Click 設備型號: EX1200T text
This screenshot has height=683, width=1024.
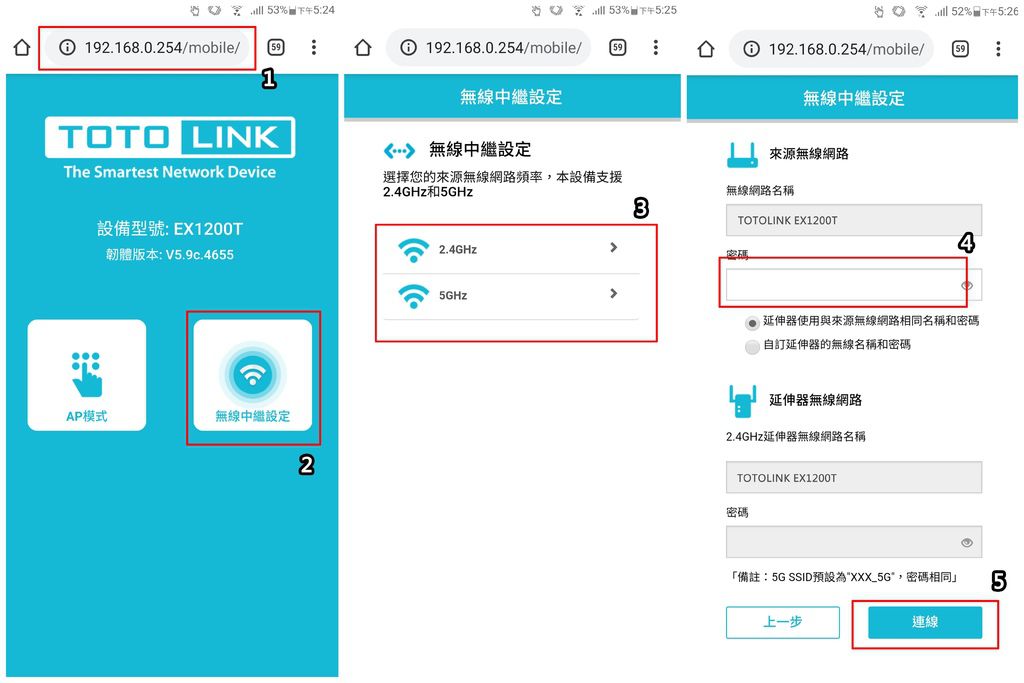point(170,229)
